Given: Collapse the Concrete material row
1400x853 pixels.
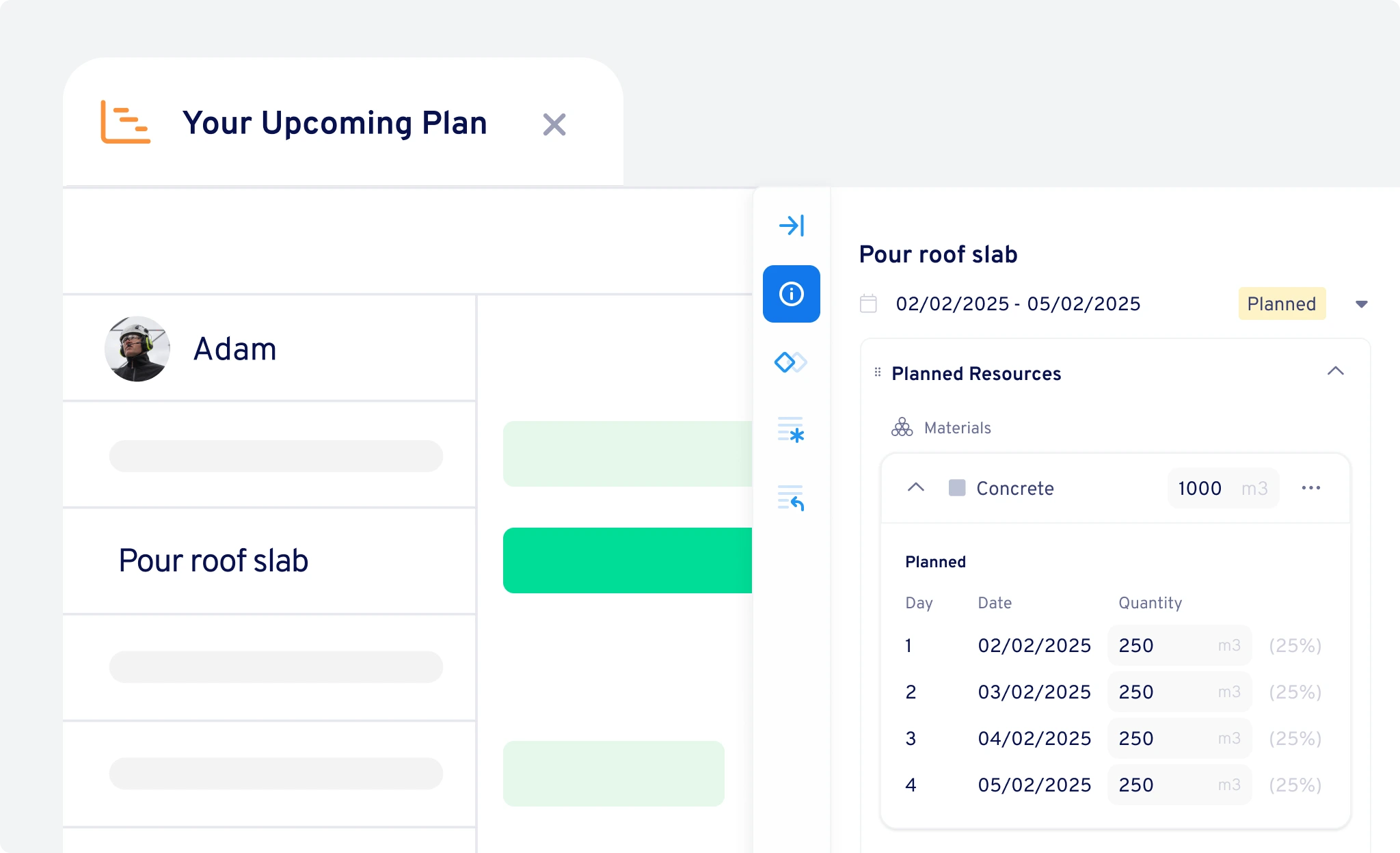Looking at the screenshot, I should (915, 487).
